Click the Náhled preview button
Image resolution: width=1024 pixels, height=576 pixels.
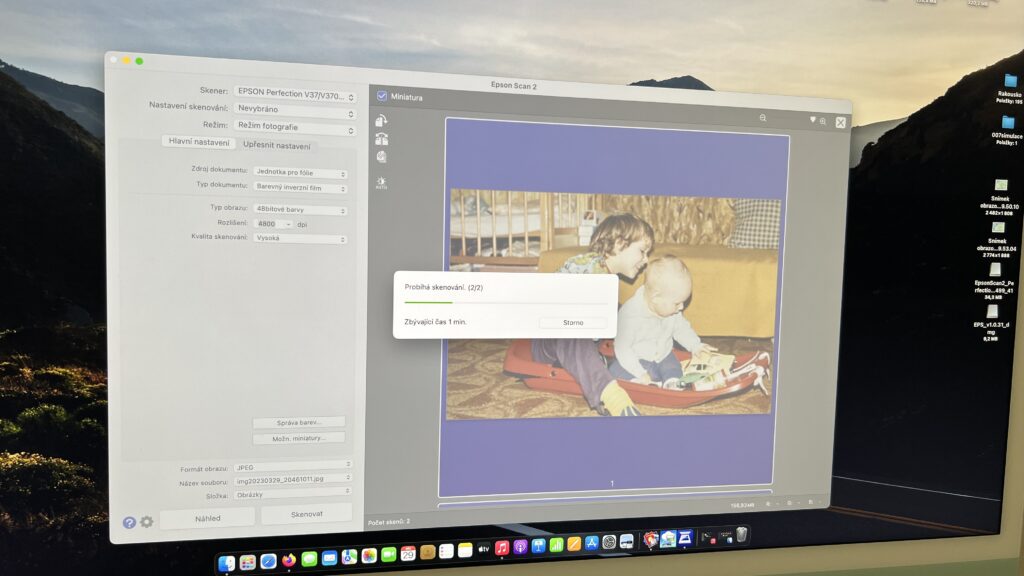207,519
